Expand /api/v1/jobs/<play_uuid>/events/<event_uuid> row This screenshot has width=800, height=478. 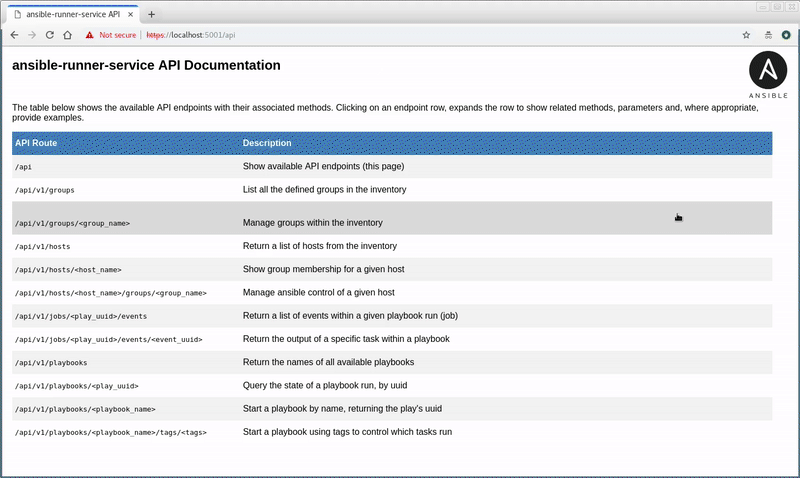[392, 339]
